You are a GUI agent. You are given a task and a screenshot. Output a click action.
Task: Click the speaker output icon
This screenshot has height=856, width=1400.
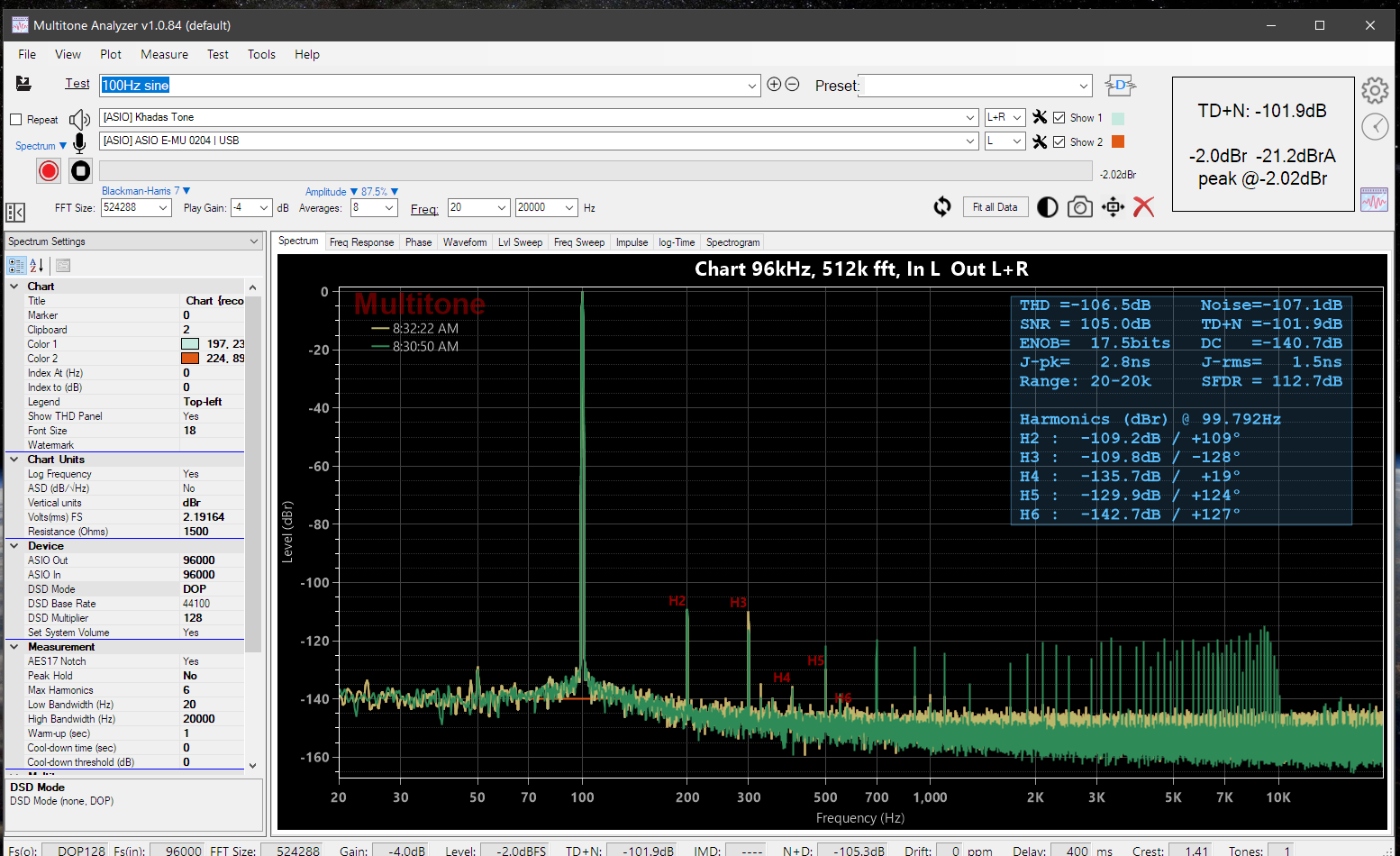(80, 119)
